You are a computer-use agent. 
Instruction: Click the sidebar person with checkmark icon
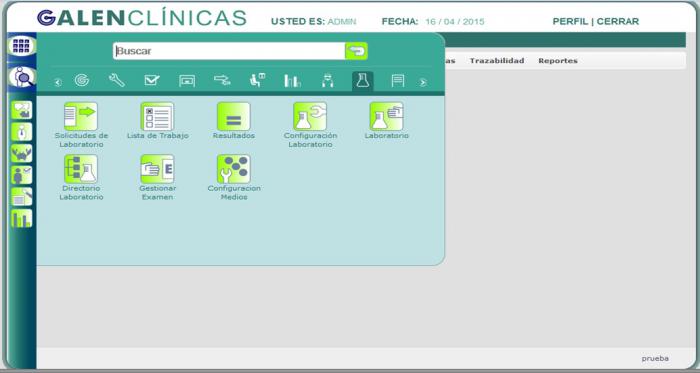[21, 175]
